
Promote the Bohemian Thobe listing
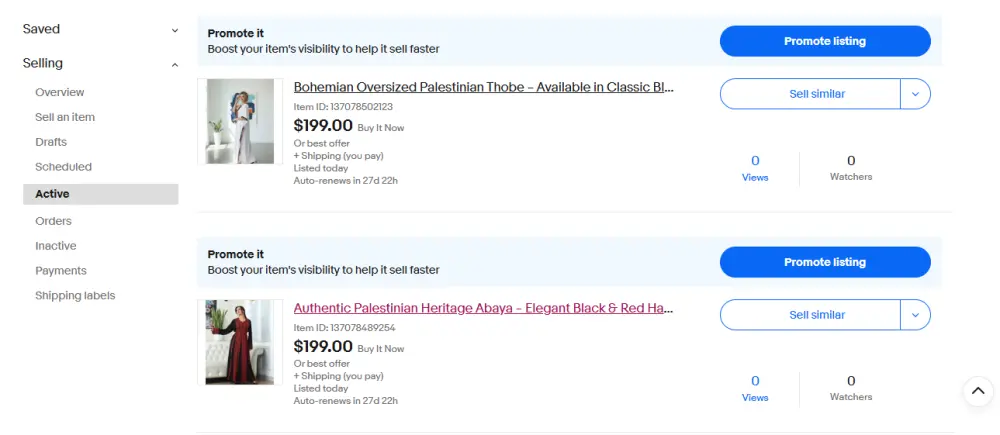pos(825,41)
